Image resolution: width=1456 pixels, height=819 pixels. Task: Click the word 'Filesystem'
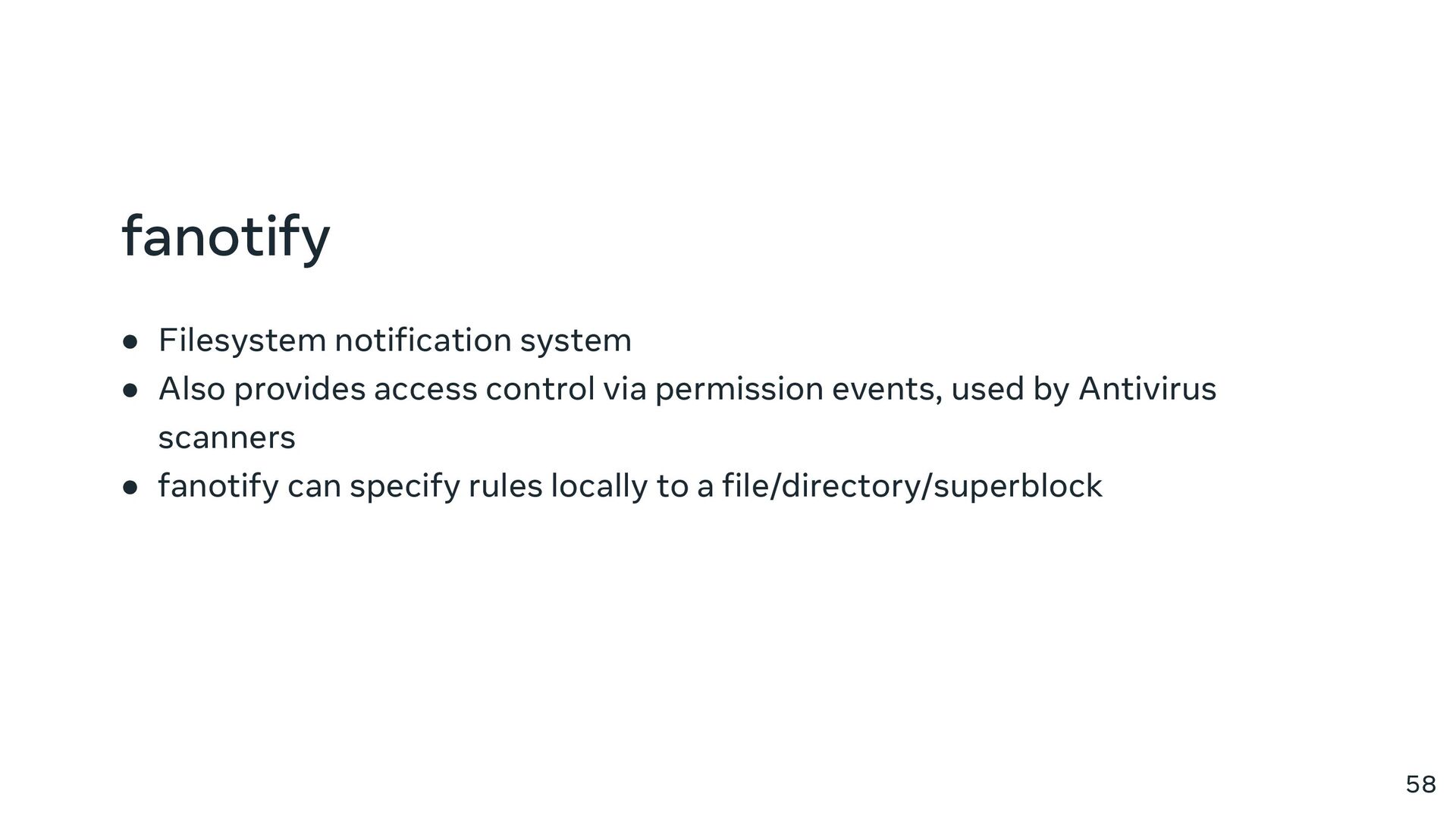pyautogui.click(x=242, y=340)
